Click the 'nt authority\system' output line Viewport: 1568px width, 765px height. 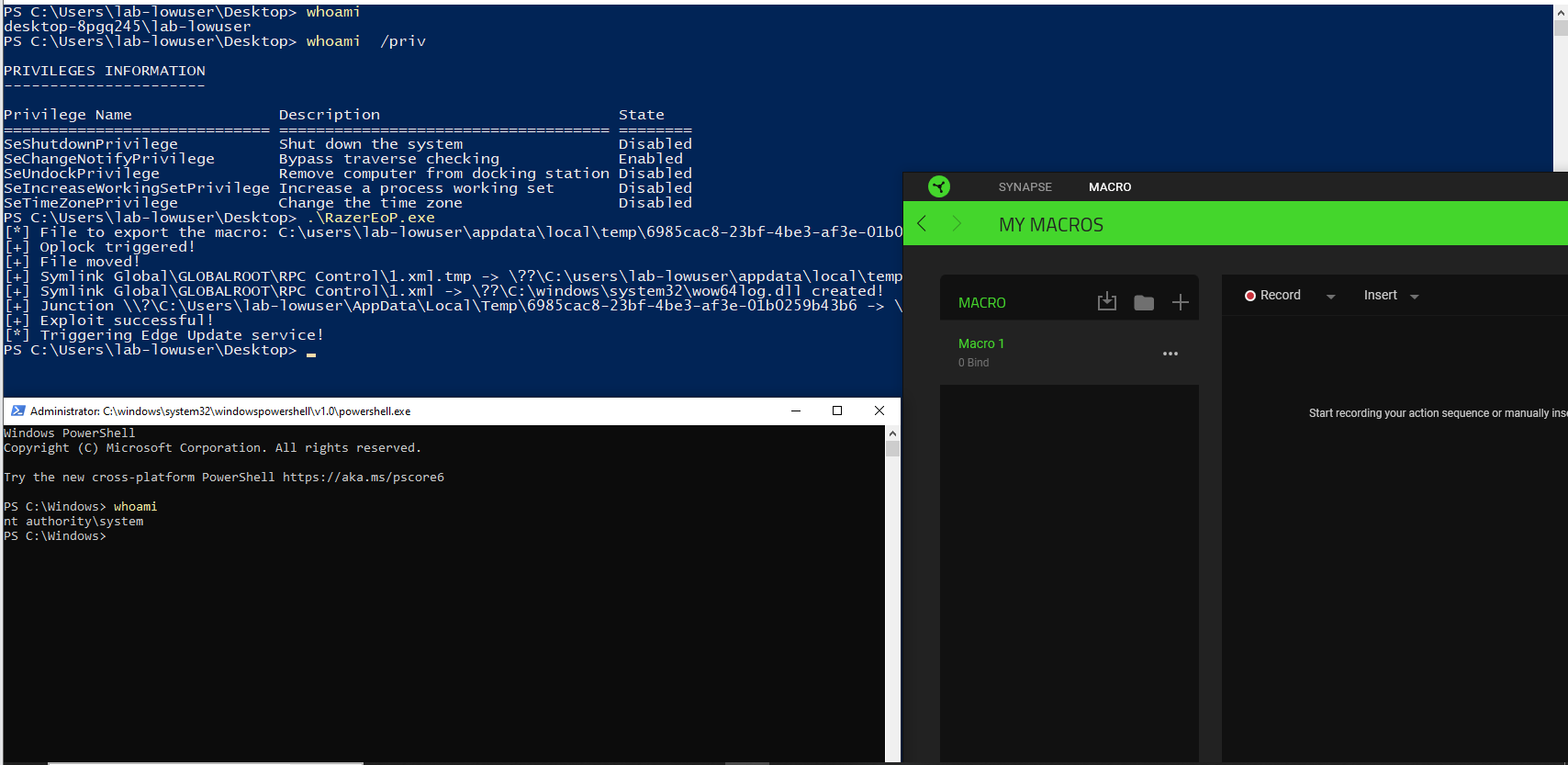coord(73,522)
